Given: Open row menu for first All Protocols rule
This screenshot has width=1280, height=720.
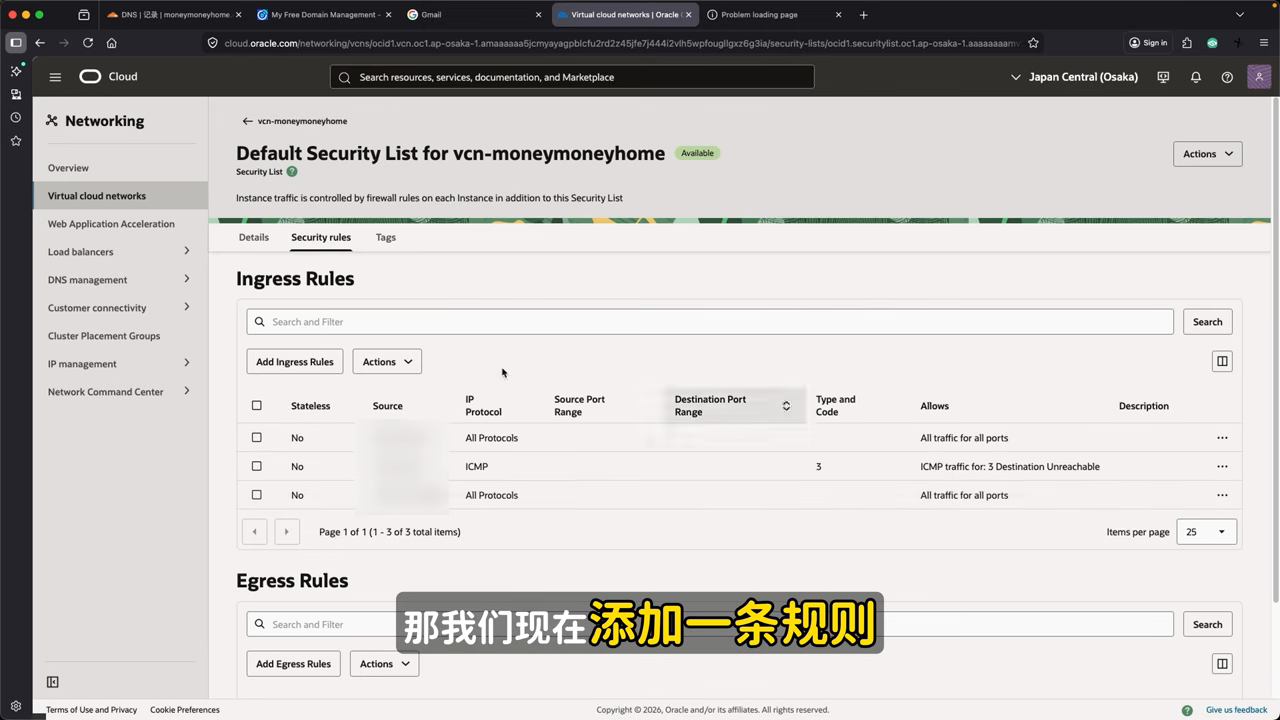Looking at the screenshot, I should pyautogui.click(x=1222, y=438).
